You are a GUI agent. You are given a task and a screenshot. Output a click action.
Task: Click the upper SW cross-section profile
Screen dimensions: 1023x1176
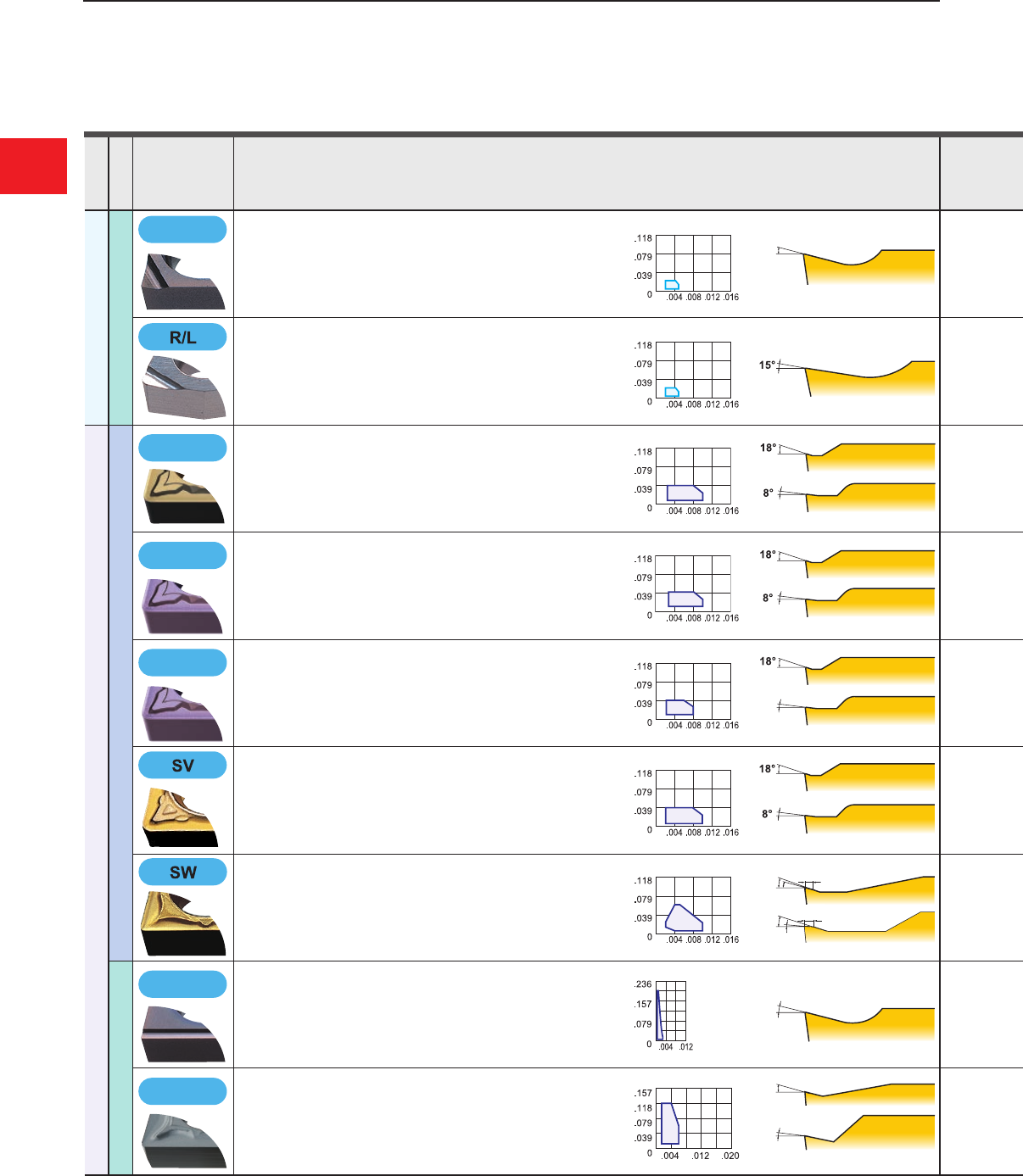pos(857,889)
